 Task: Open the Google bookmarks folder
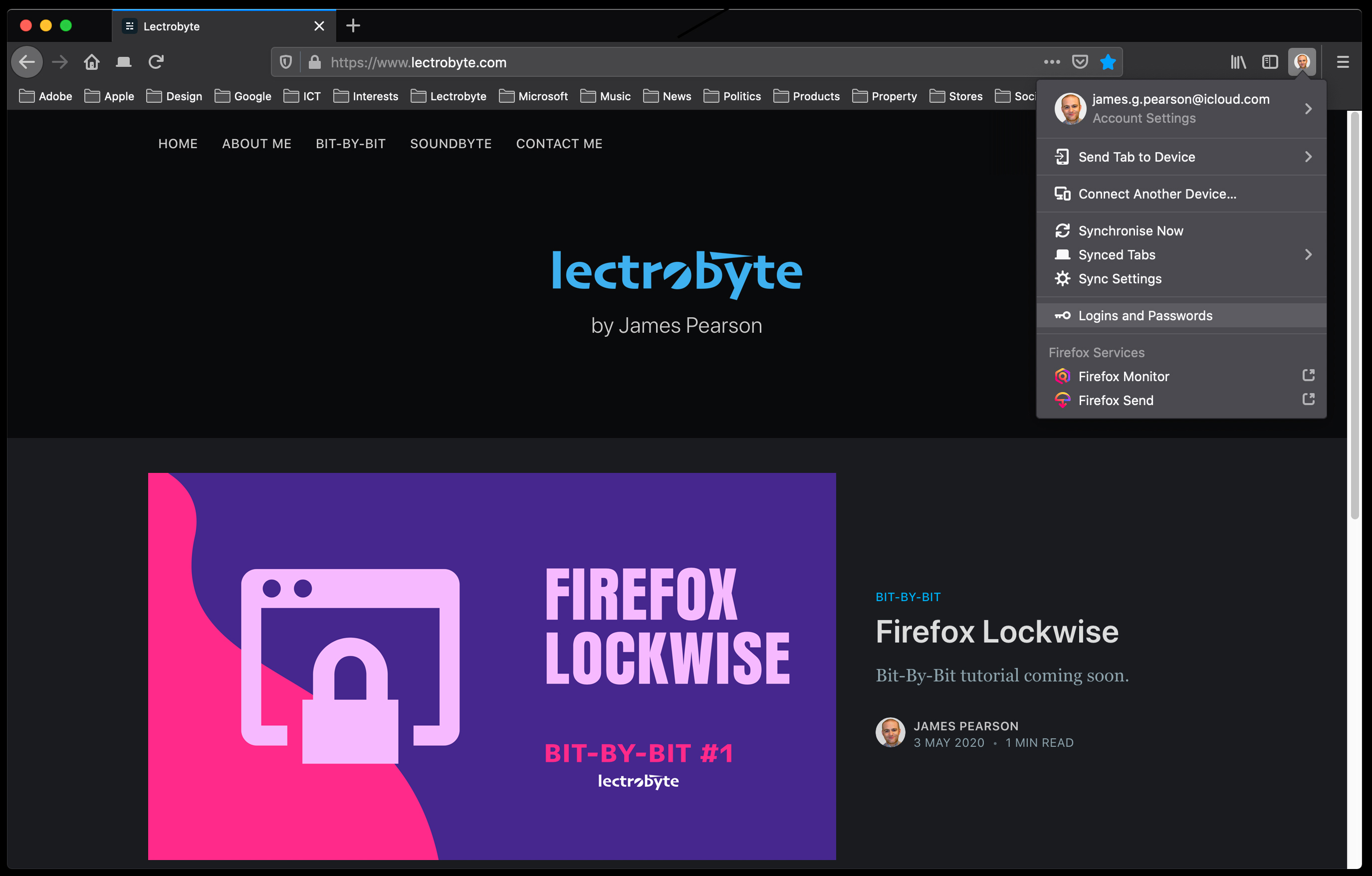tap(243, 96)
